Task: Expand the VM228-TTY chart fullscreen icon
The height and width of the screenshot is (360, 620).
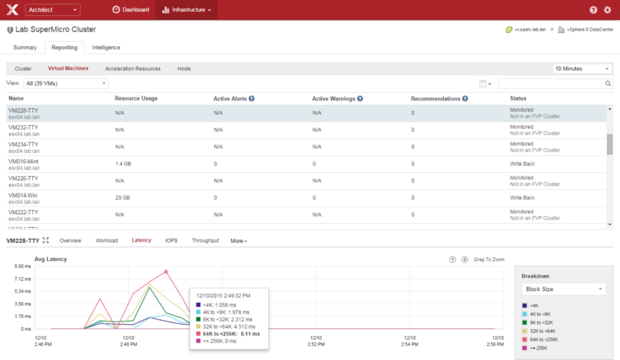Action: coord(46,240)
